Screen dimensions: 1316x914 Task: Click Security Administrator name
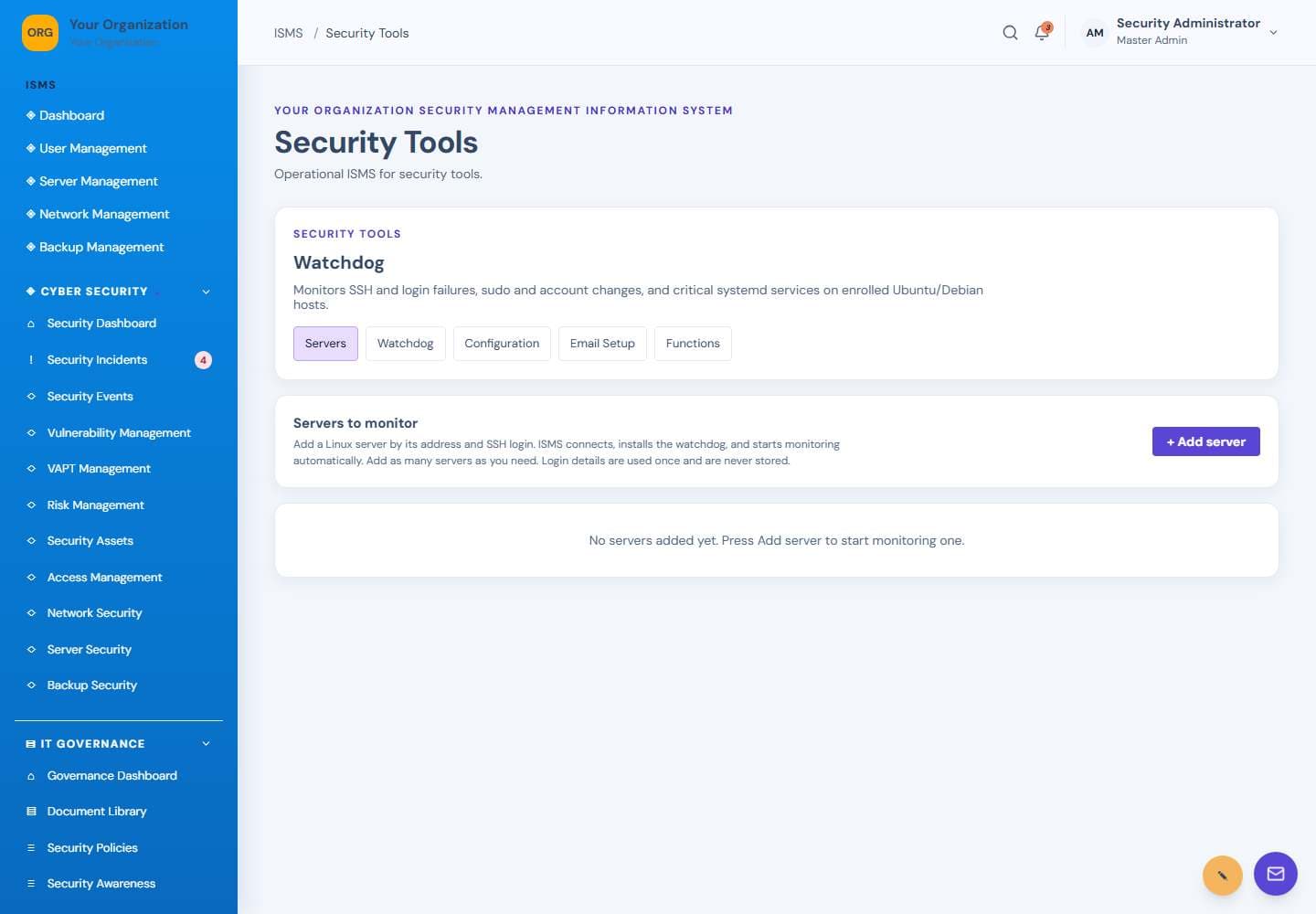tap(1188, 23)
